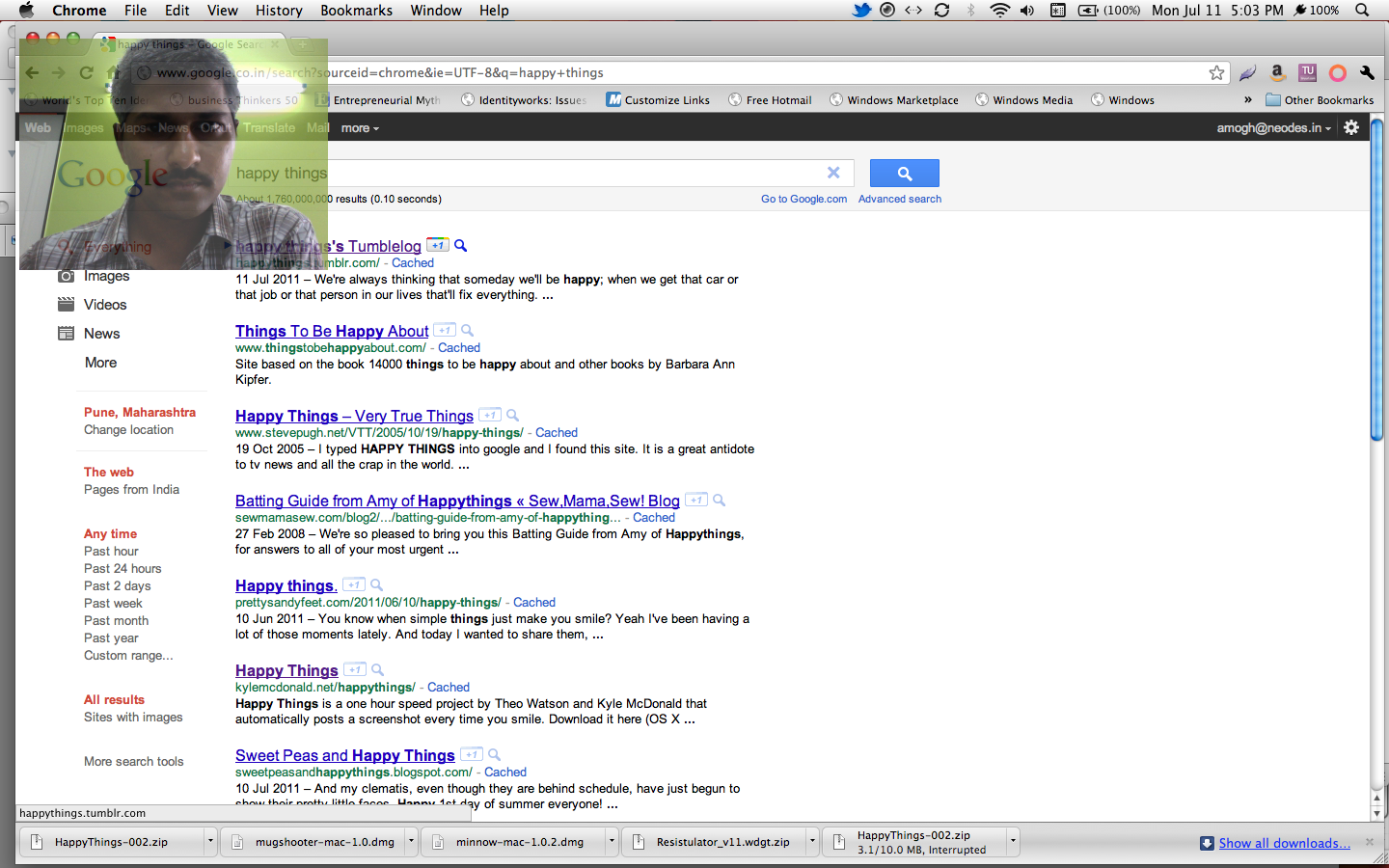Open dropdown arrow for minnow-mac-1.0.2.dmg download
This screenshot has height=868, width=1389.
click(612, 842)
